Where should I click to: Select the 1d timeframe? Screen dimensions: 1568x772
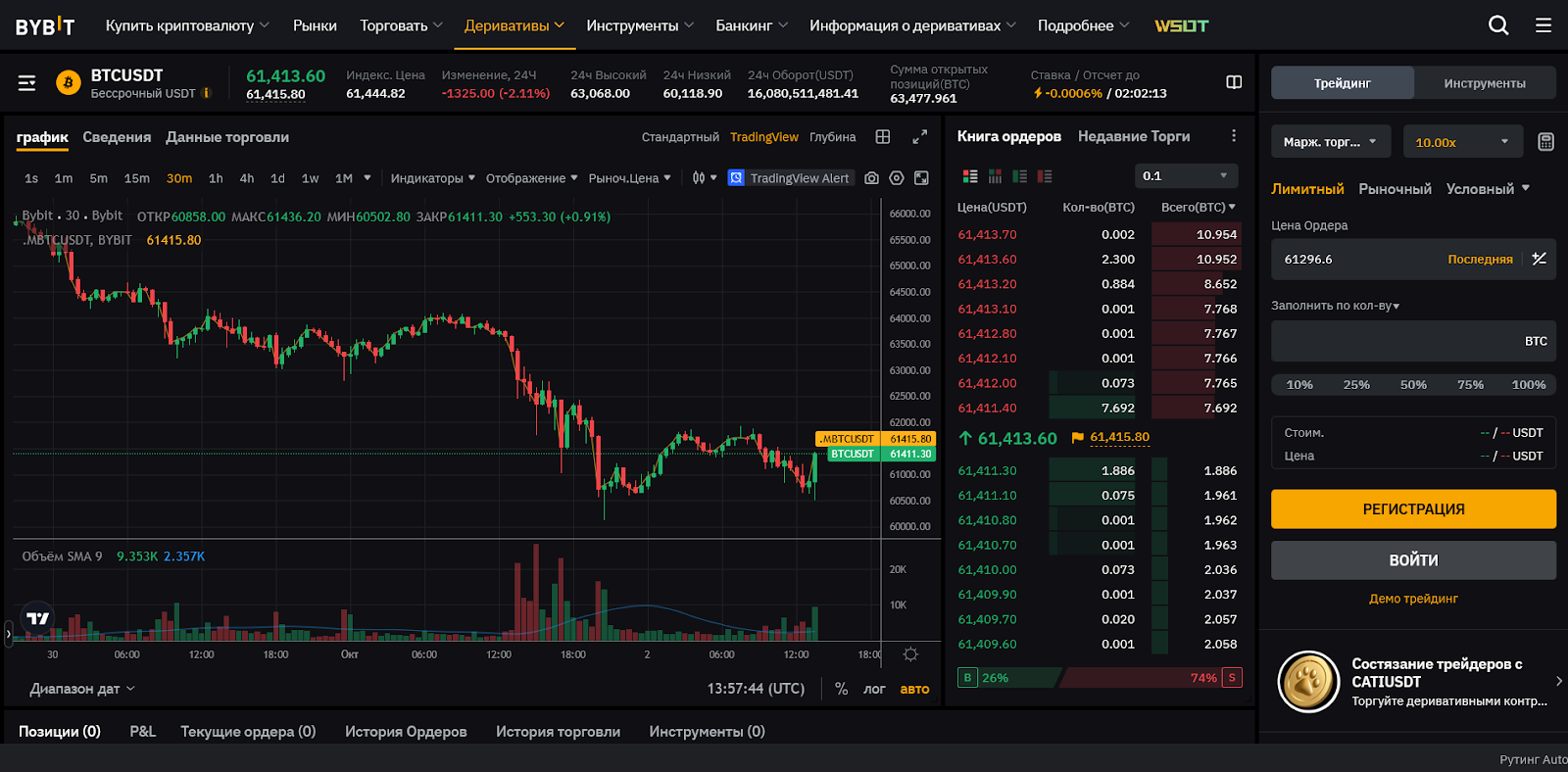(x=277, y=178)
